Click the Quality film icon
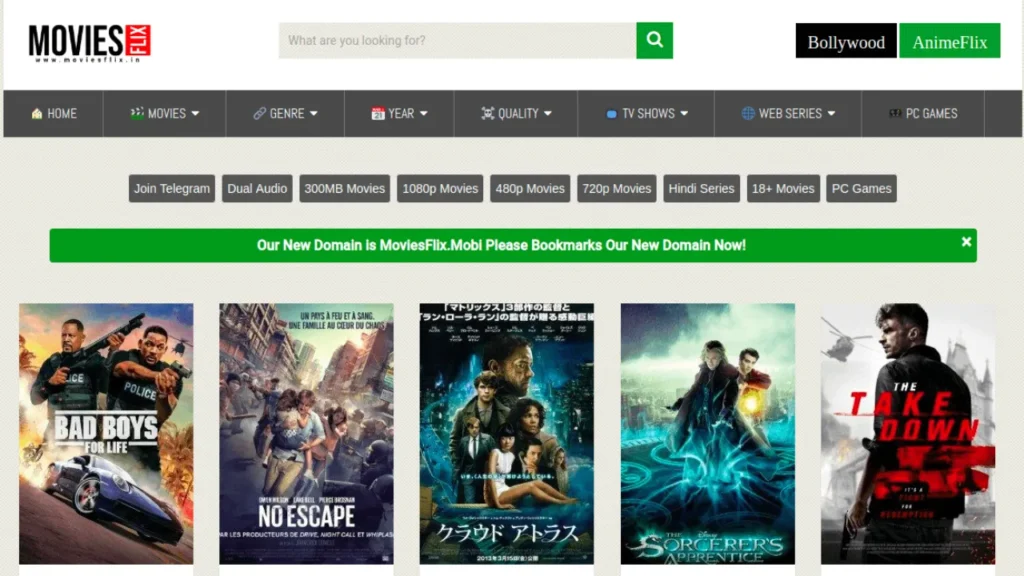Viewport: 1024px width, 576px height. [x=487, y=114]
